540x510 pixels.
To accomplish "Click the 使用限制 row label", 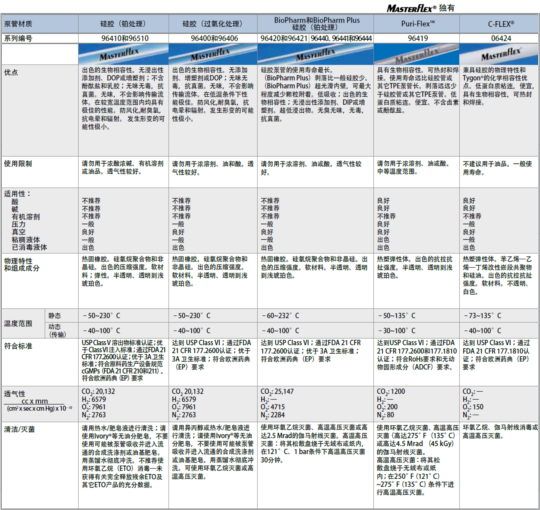I will 18,164.
